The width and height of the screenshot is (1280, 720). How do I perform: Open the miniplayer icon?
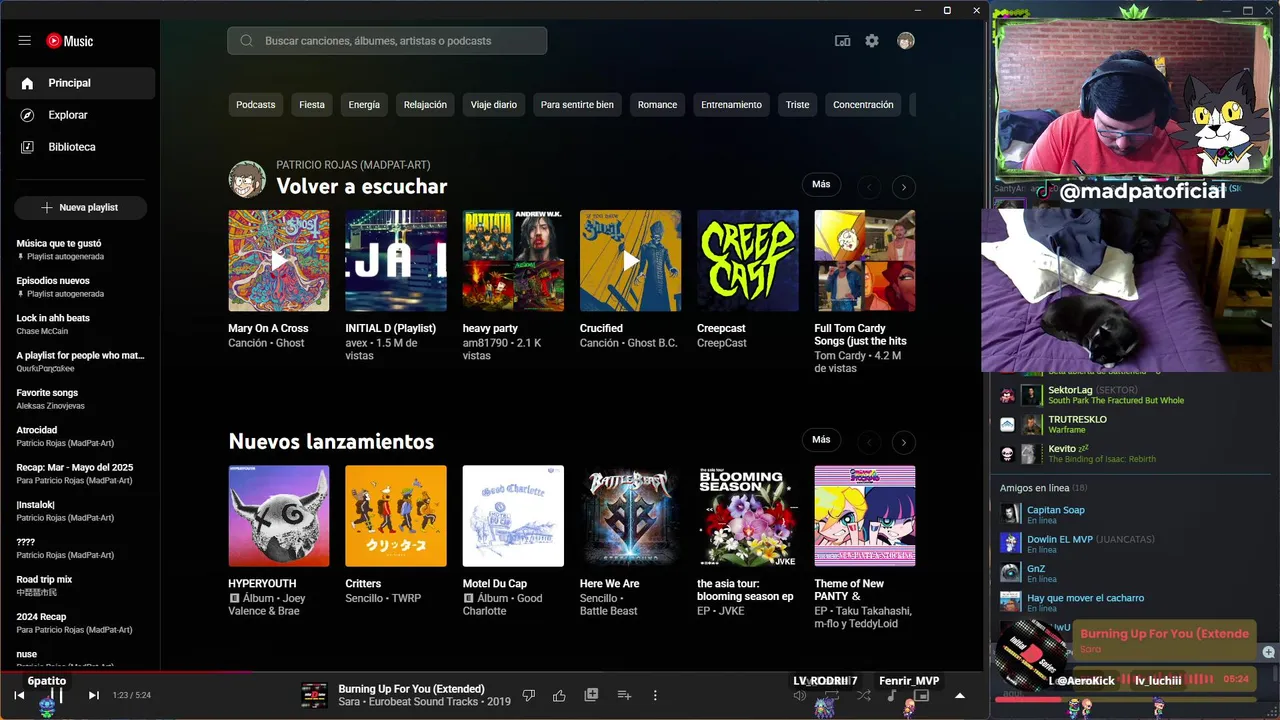coord(922,695)
